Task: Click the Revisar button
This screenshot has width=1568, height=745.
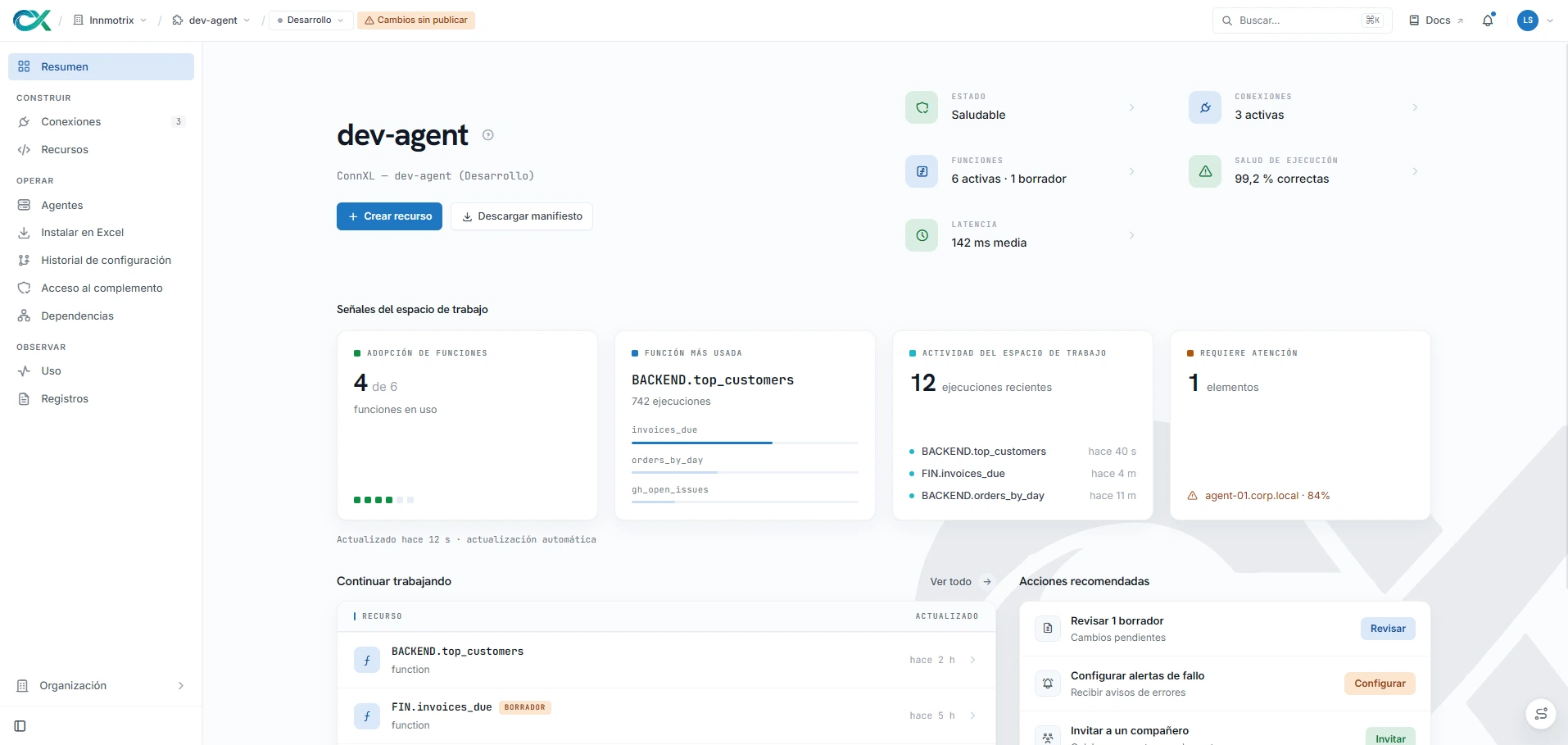Action: coord(1388,629)
